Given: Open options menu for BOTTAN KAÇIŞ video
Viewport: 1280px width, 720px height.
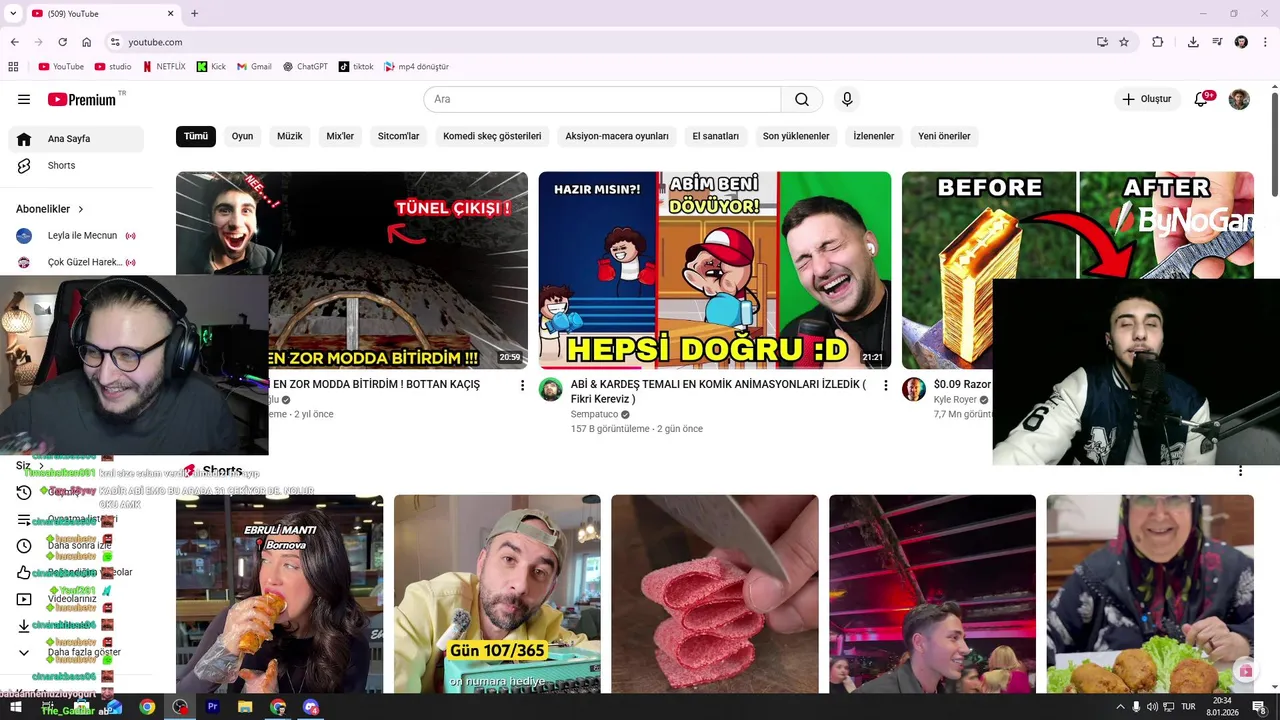Looking at the screenshot, I should 522,385.
